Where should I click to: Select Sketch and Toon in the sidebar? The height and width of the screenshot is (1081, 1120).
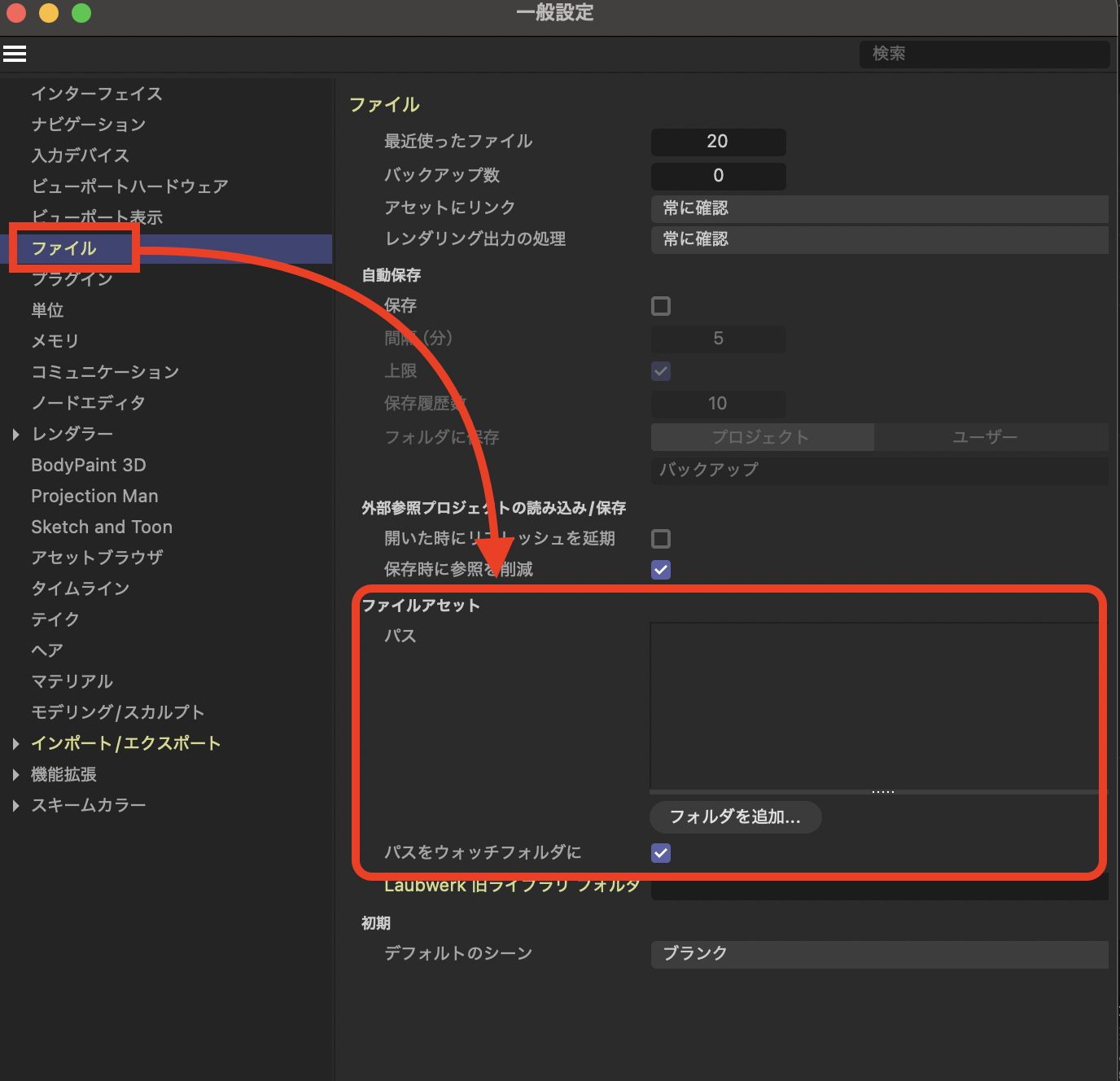pos(102,527)
